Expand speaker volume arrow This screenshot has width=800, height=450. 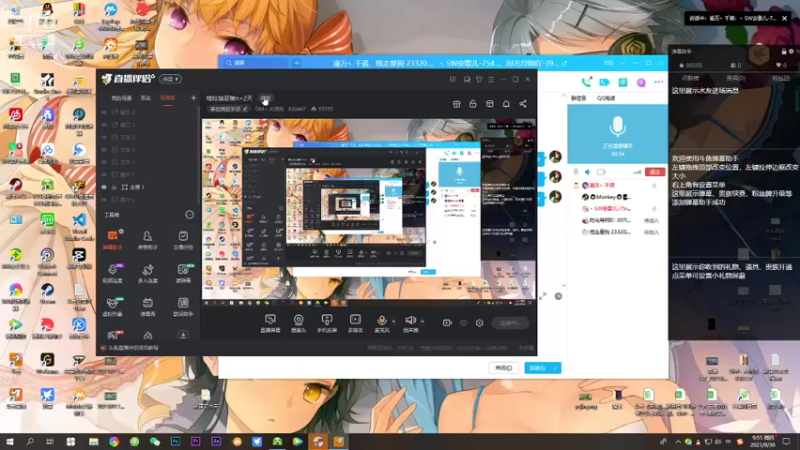pos(422,321)
